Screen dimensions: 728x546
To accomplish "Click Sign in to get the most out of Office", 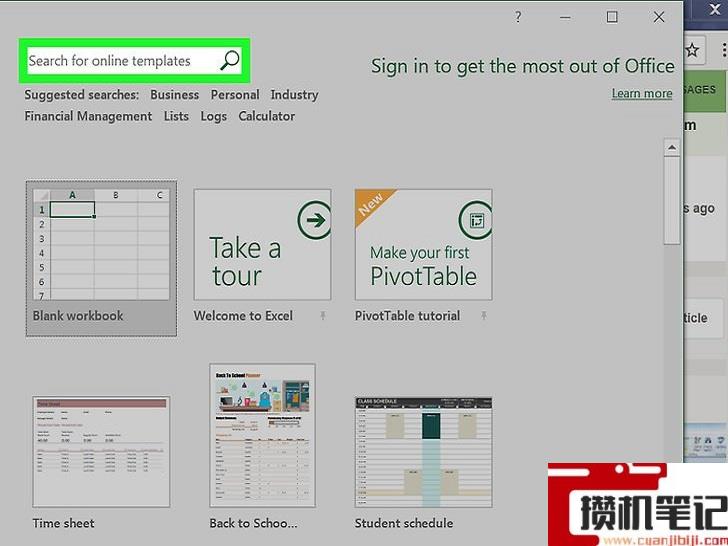I will [522, 66].
